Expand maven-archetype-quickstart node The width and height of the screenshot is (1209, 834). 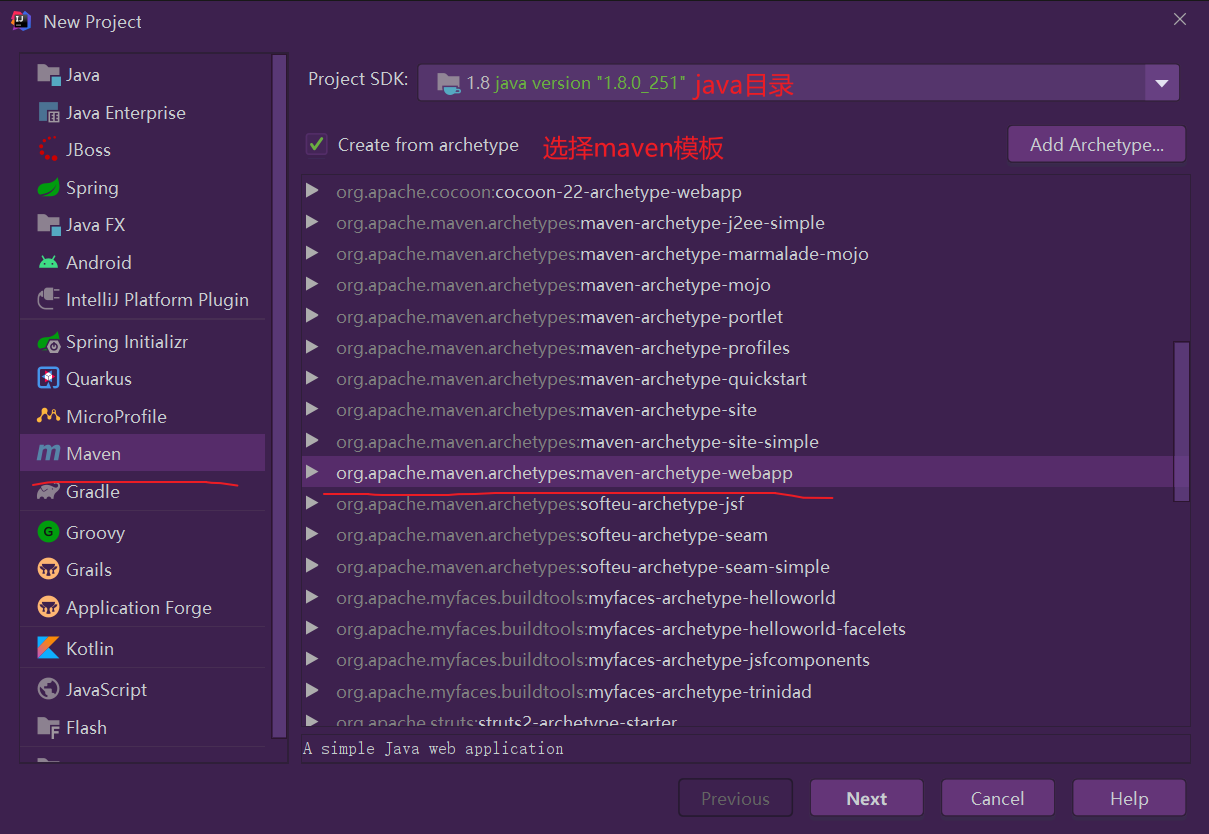point(312,378)
